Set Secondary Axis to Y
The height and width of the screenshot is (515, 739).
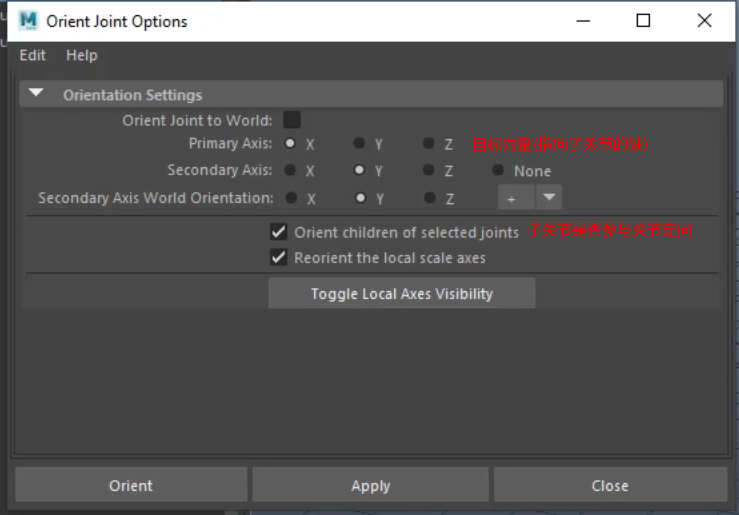click(x=359, y=170)
